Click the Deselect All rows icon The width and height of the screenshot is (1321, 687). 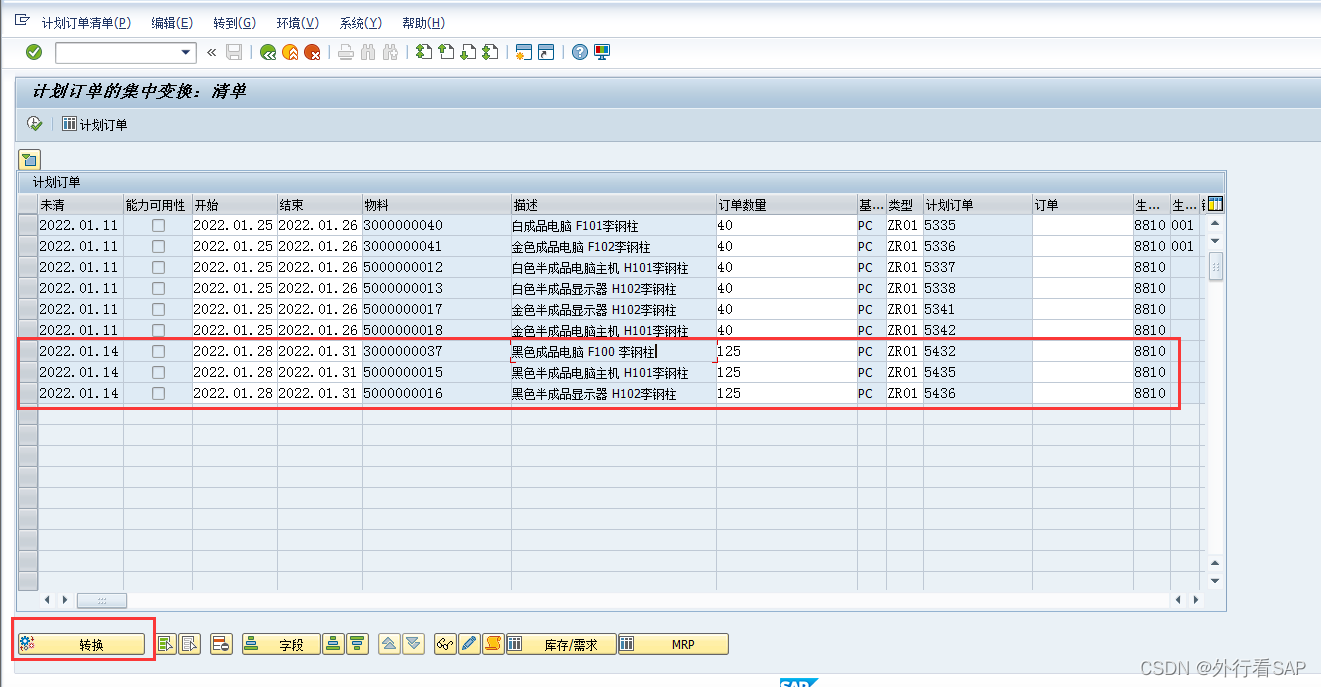pos(189,645)
